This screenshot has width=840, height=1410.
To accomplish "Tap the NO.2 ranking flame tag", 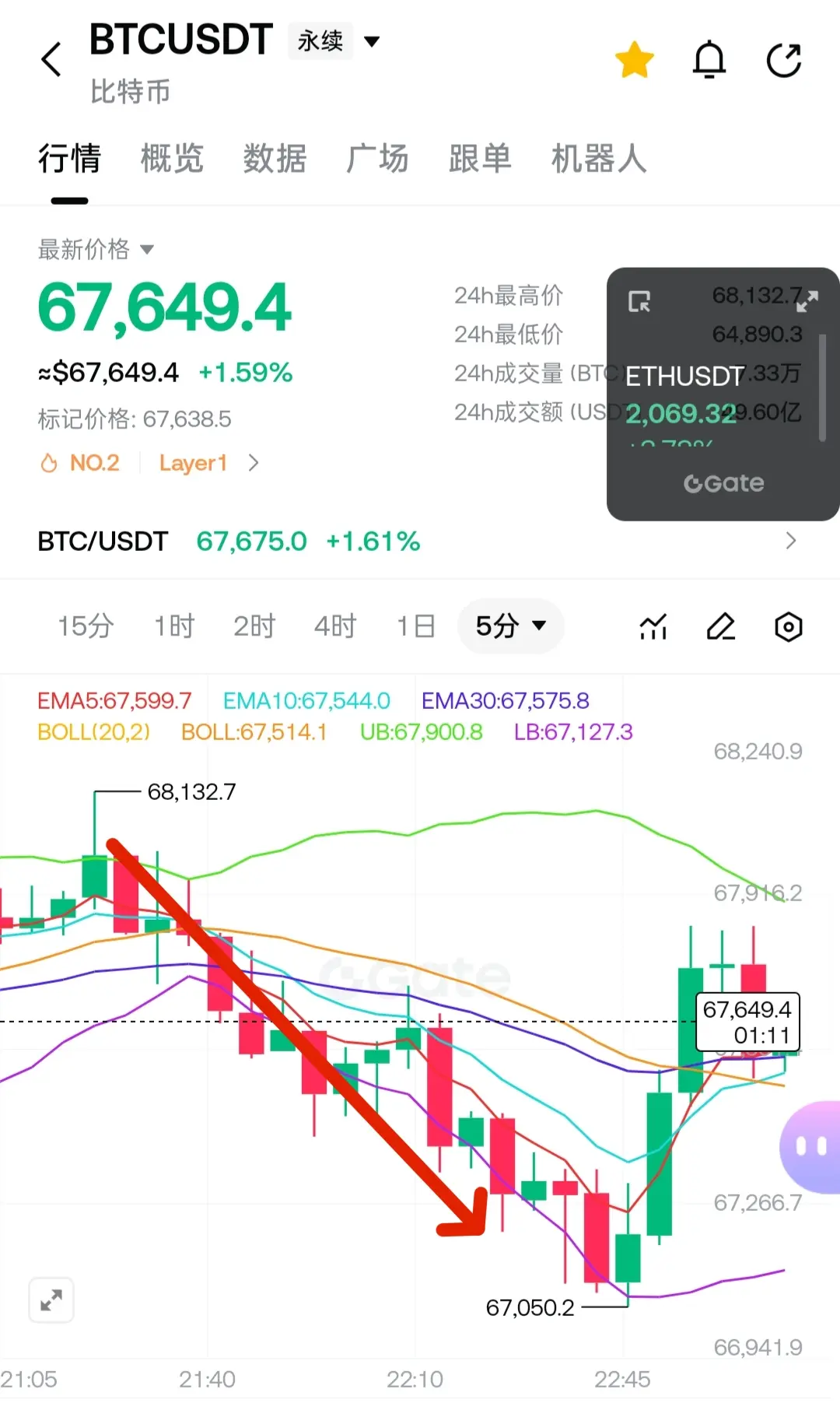I will point(79,463).
